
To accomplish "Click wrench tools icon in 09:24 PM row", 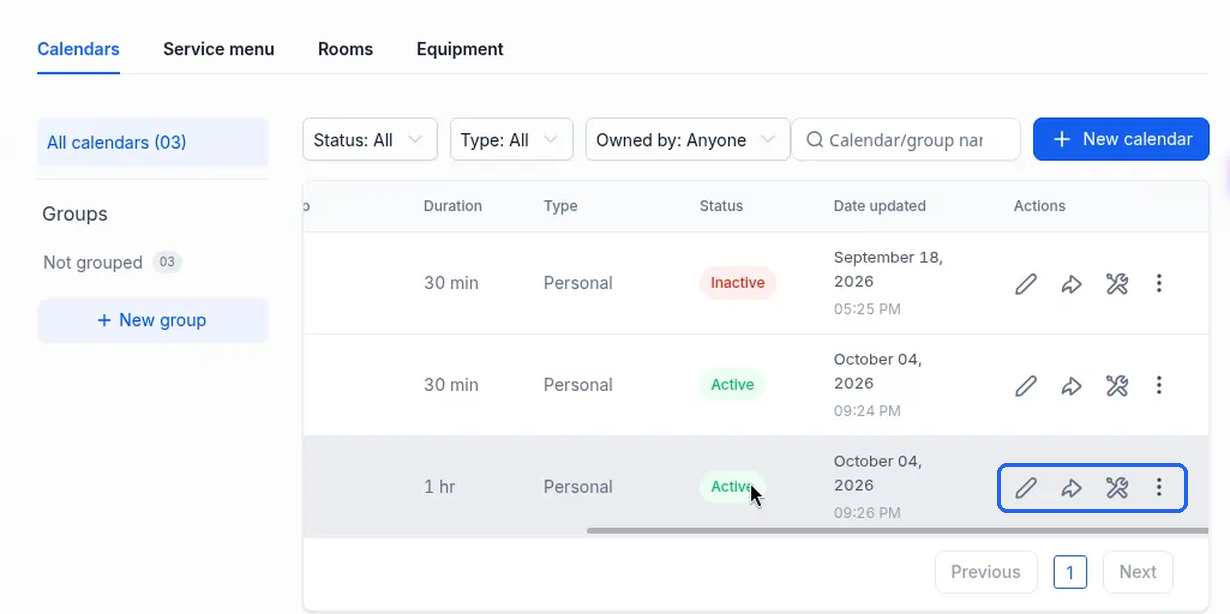I will [1117, 385].
